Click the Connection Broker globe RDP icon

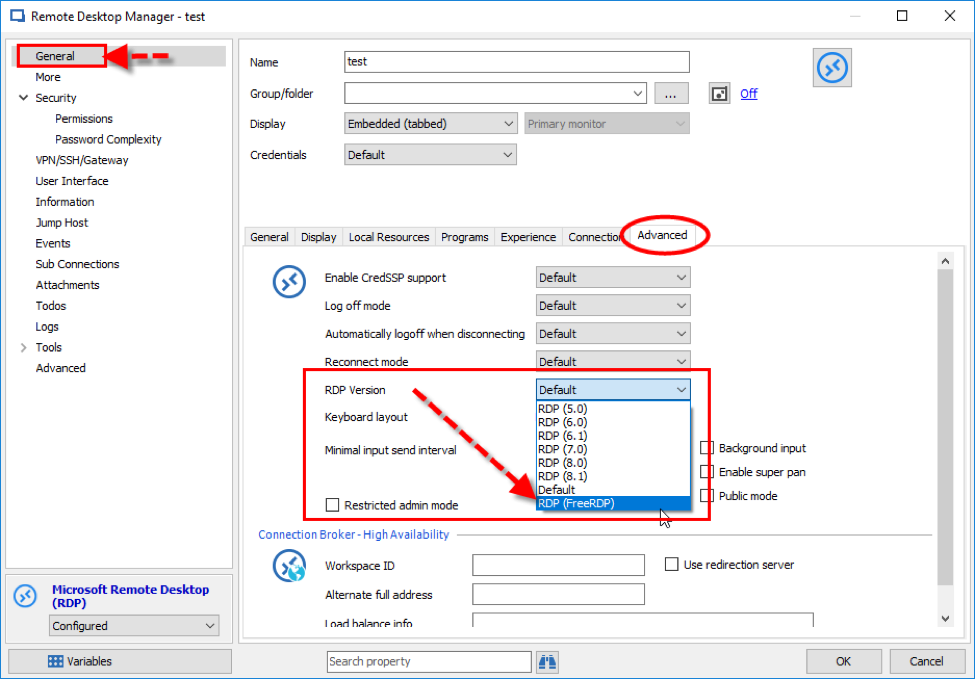pyautogui.click(x=289, y=565)
